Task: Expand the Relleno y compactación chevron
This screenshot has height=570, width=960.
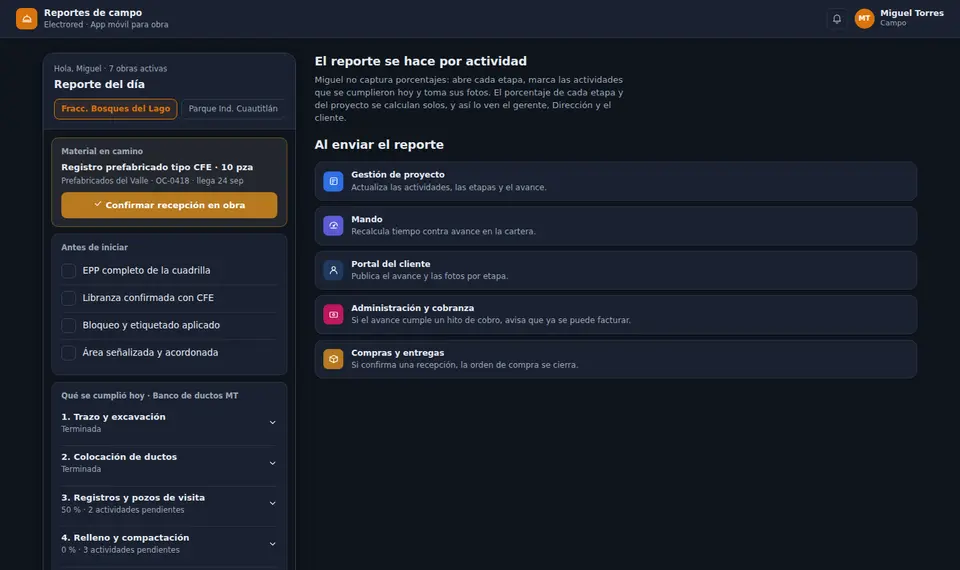Action: [x=272, y=544]
